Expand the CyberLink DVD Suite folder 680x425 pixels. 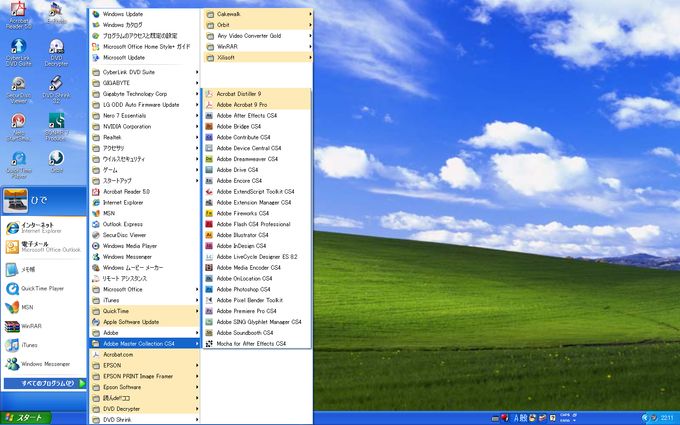144,72
